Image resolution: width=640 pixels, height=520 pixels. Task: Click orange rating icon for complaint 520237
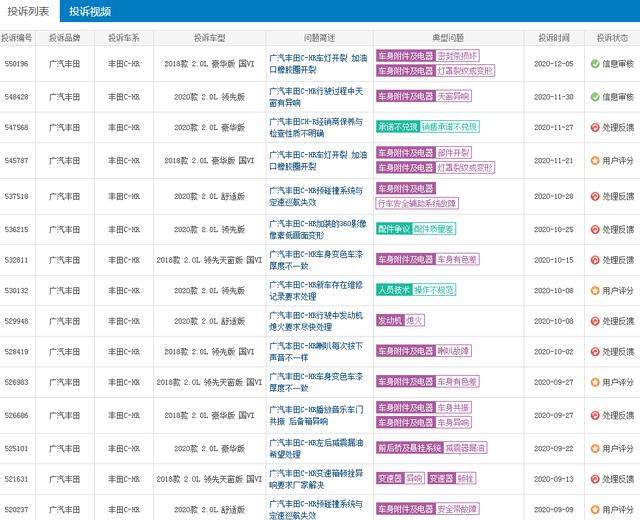pos(595,509)
